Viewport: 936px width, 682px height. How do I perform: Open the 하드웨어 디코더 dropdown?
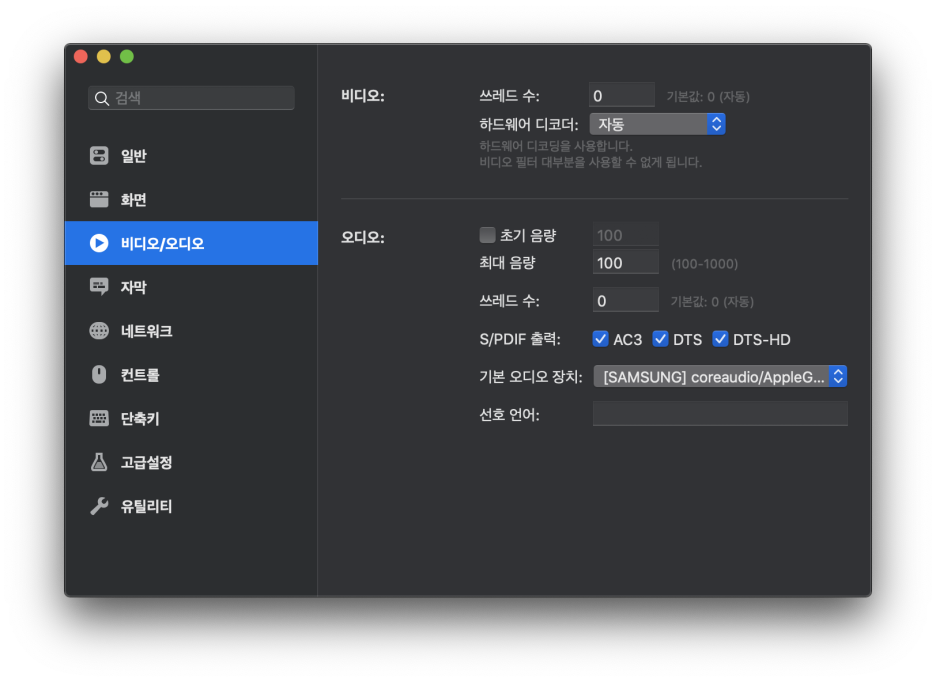pyautogui.click(x=658, y=123)
